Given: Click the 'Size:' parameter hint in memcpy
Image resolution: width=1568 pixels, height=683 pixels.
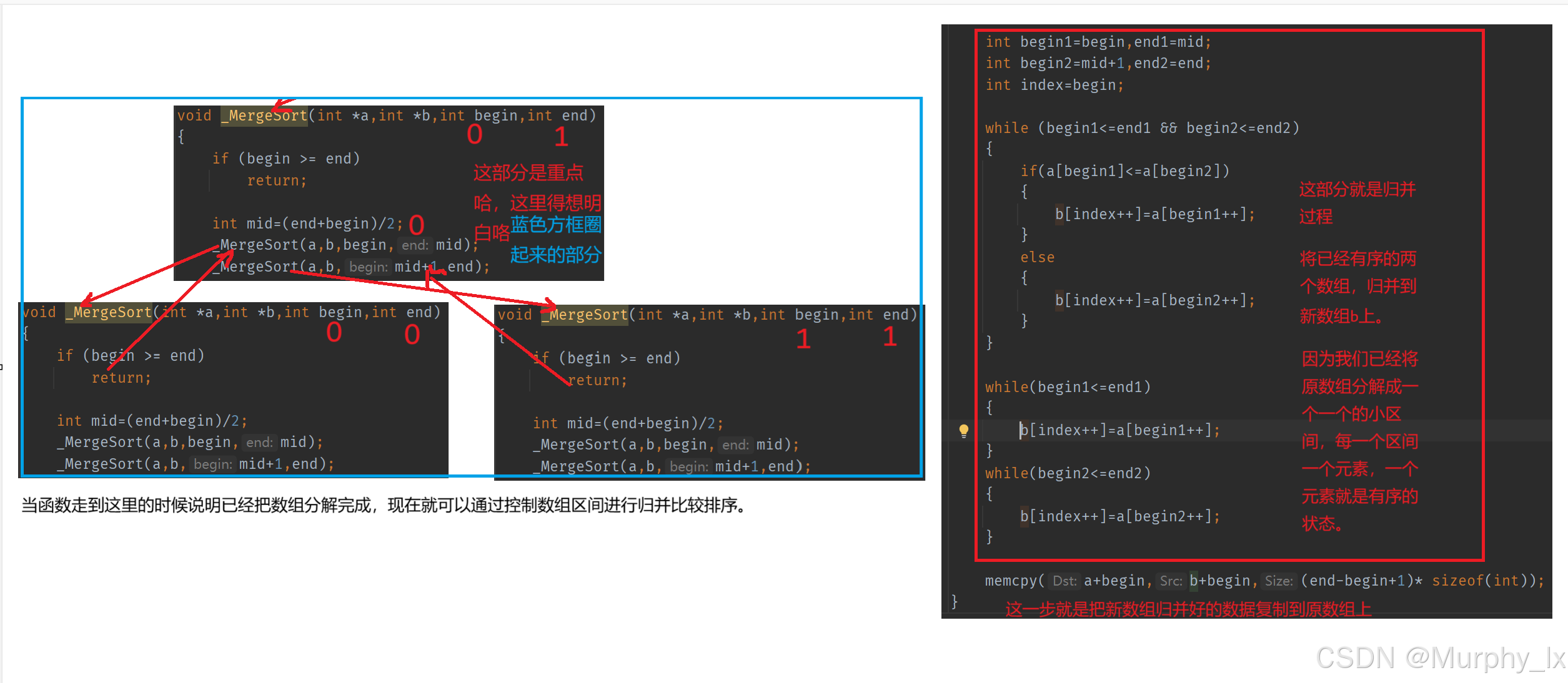Looking at the screenshot, I should pos(1278,581).
